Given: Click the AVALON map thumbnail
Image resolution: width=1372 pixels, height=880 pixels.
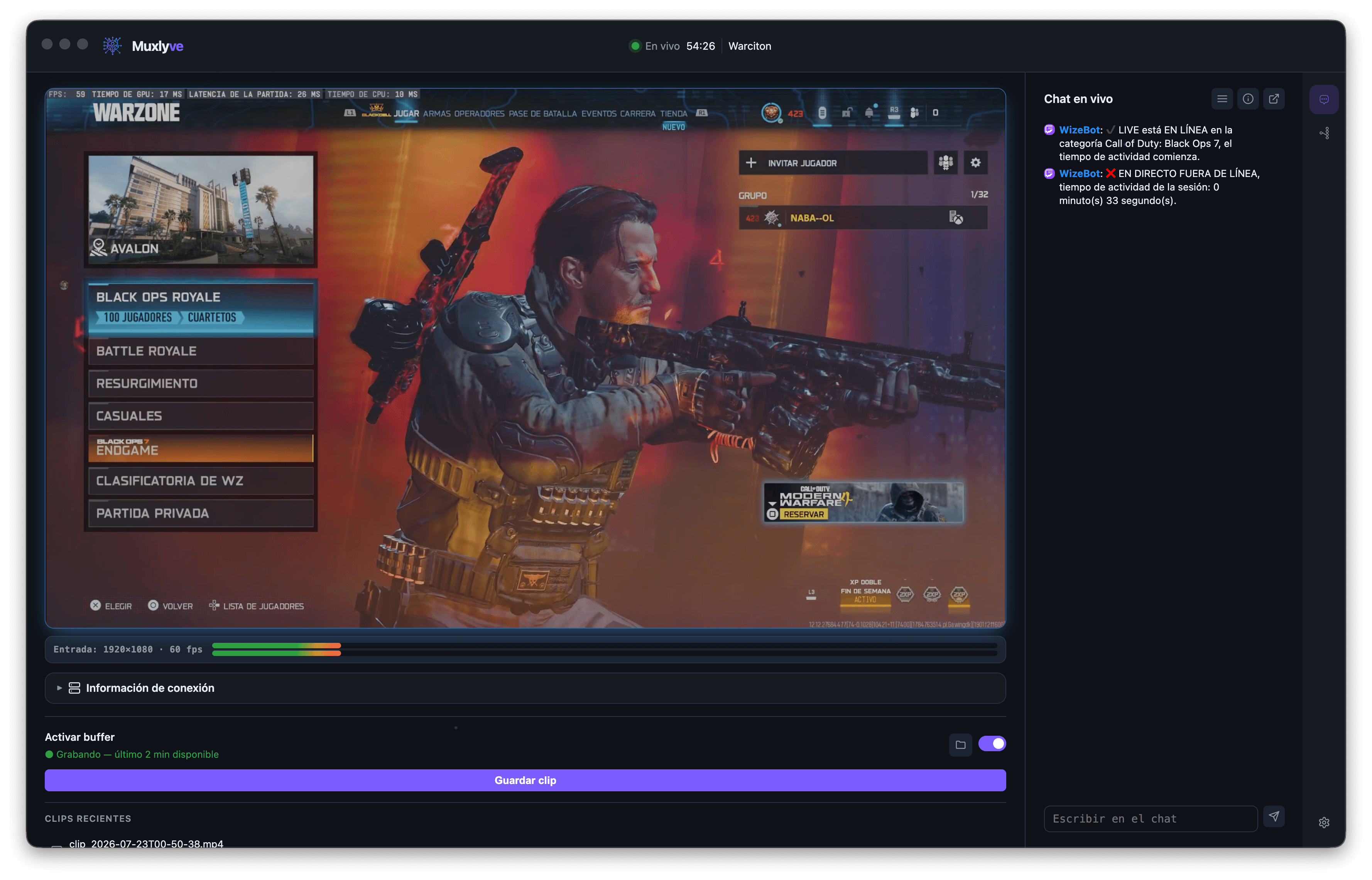Looking at the screenshot, I should point(201,209).
